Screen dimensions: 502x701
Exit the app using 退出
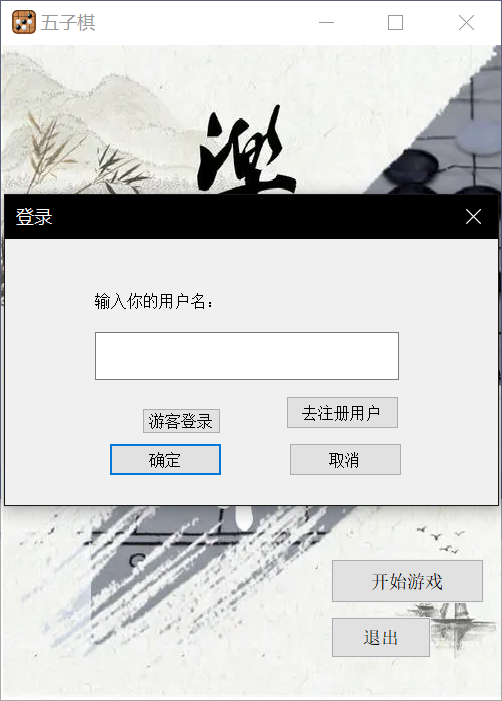click(381, 638)
